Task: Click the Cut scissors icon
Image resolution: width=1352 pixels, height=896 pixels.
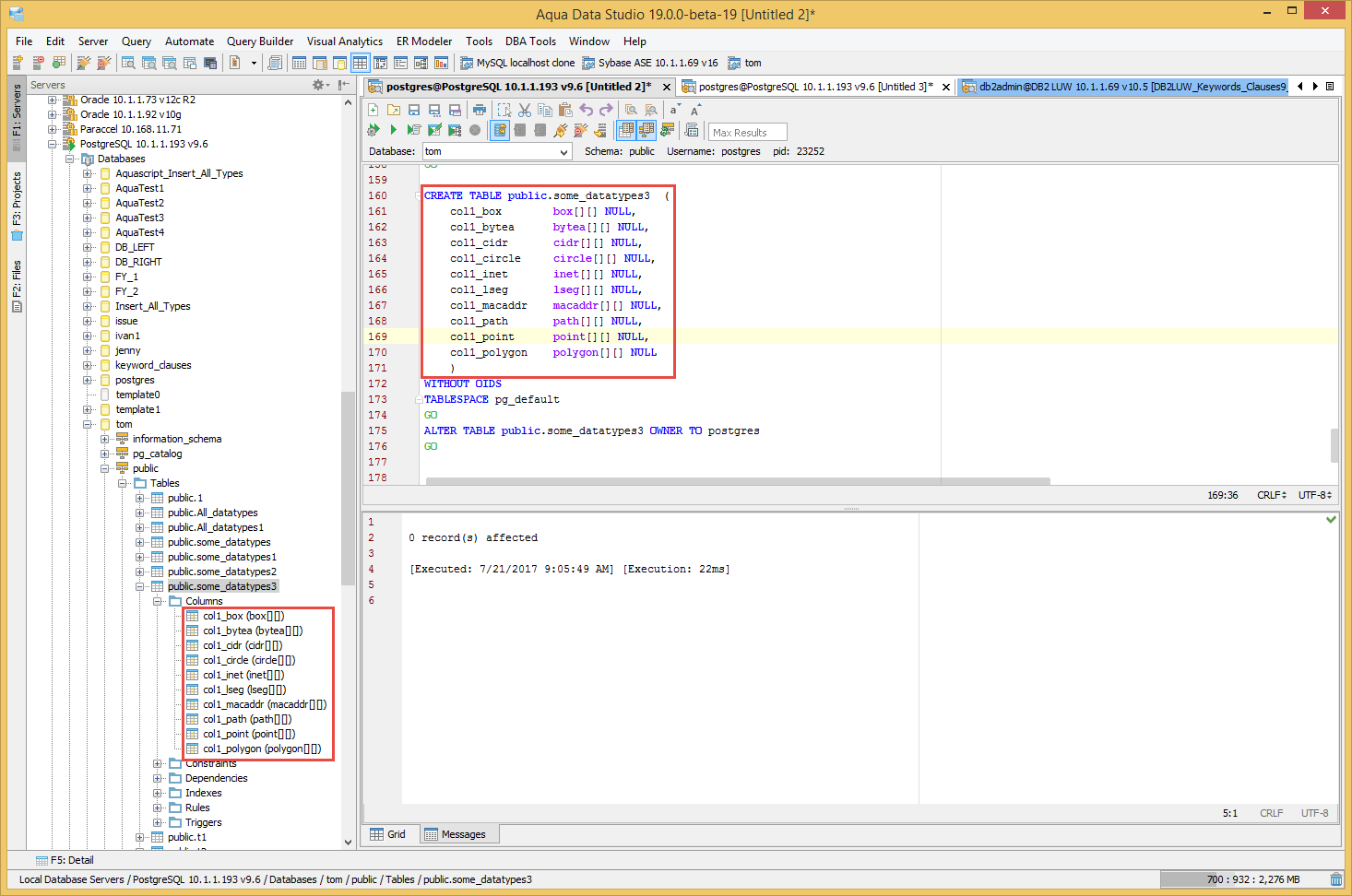Action: coord(525,110)
